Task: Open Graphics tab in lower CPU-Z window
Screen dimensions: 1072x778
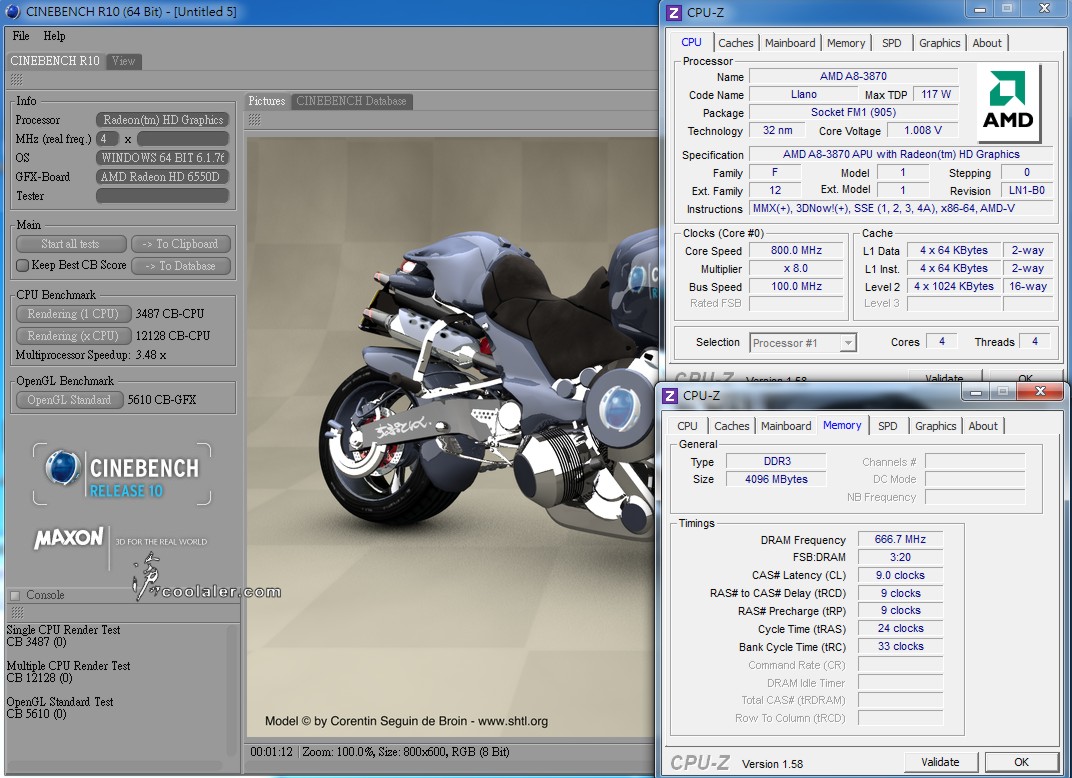Action: coord(935,426)
